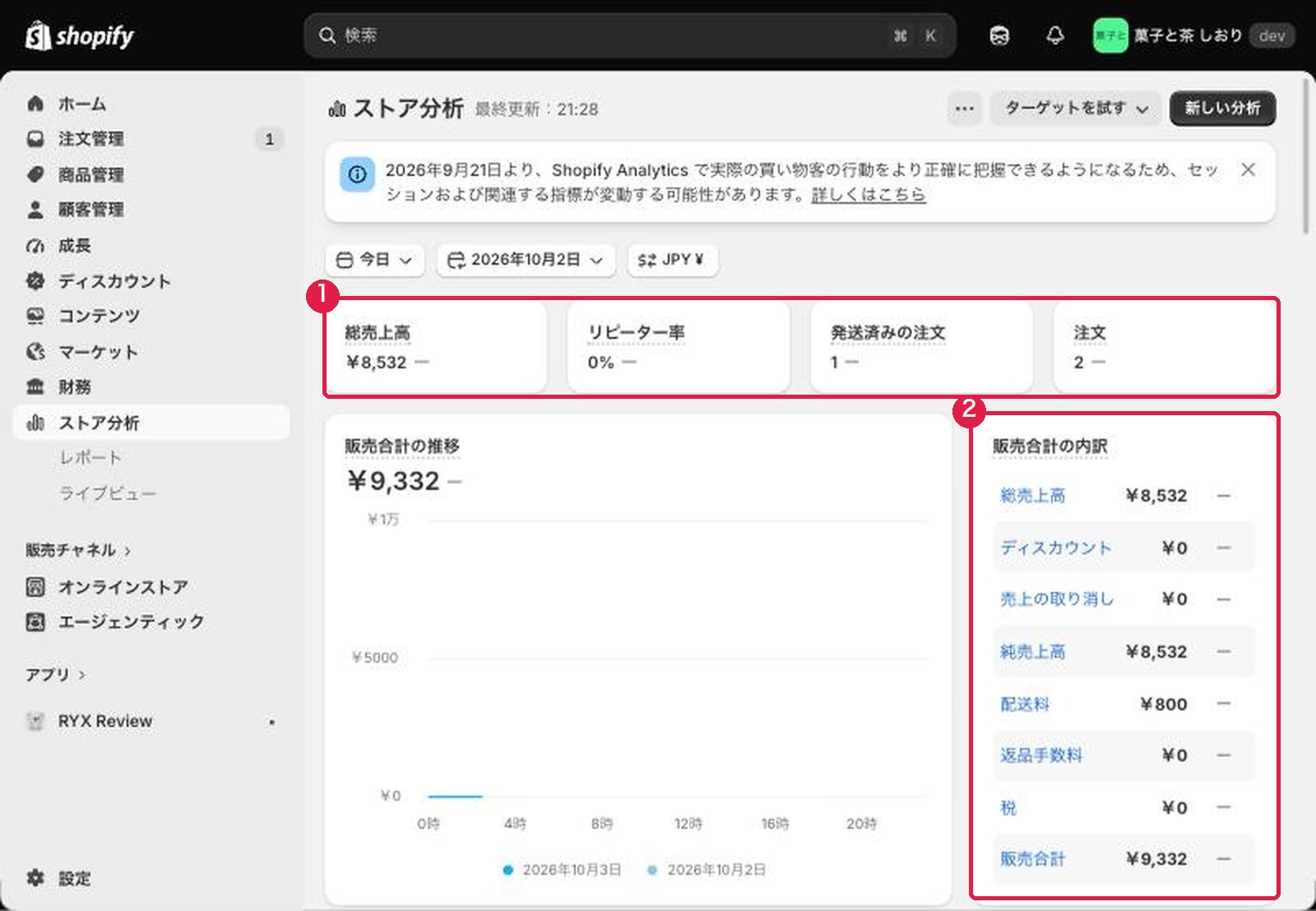
Task: Open the ライブビュー sub-item
Action: (108, 492)
